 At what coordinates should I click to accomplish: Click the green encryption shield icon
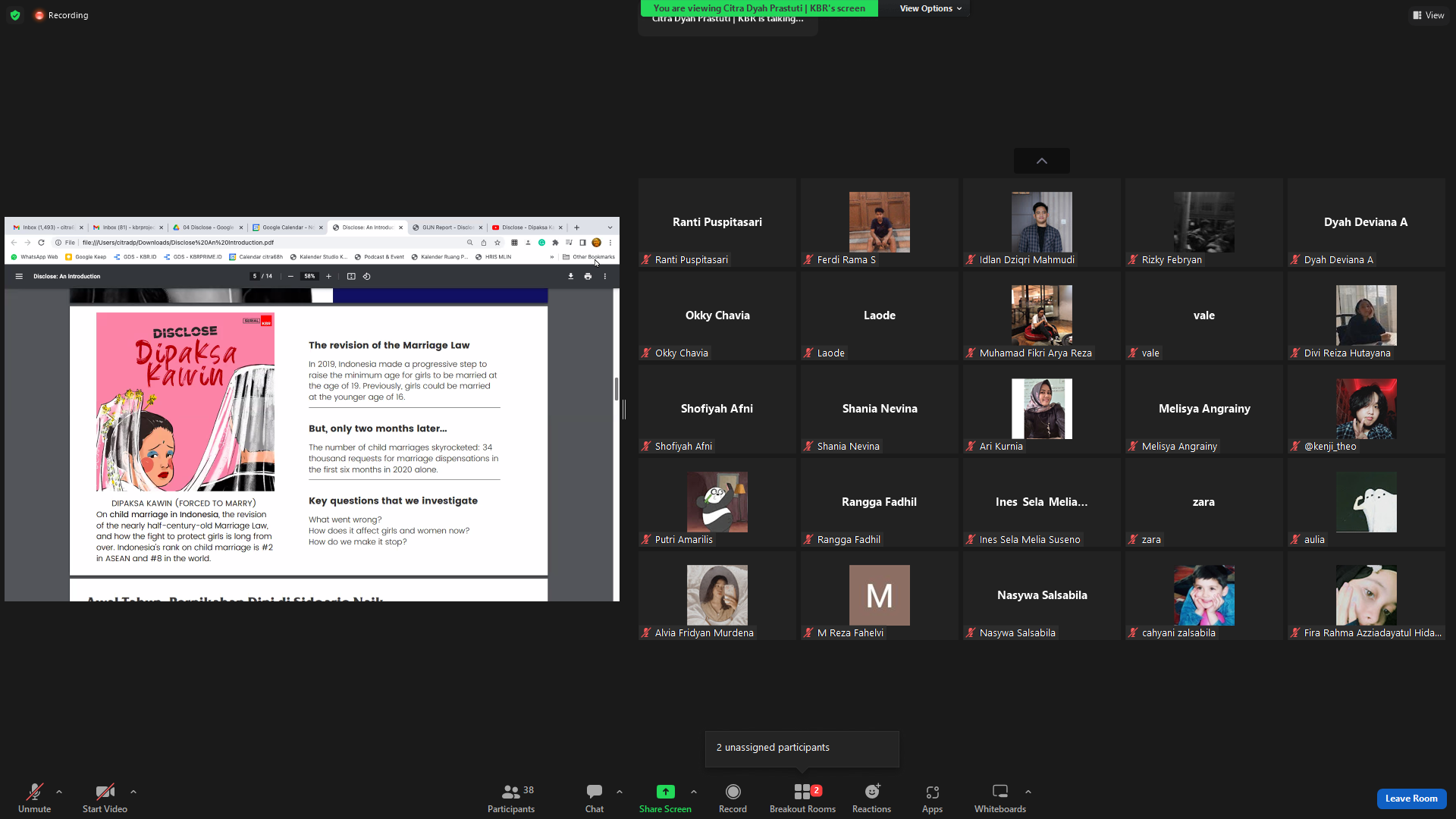pyautogui.click(x=15, y=15)
